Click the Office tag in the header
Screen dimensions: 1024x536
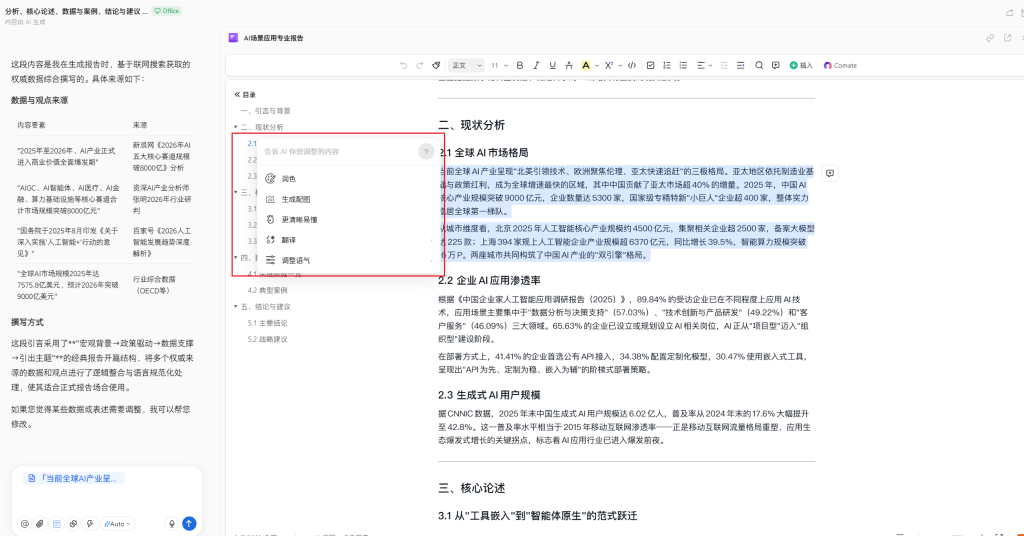click(167, 11)
